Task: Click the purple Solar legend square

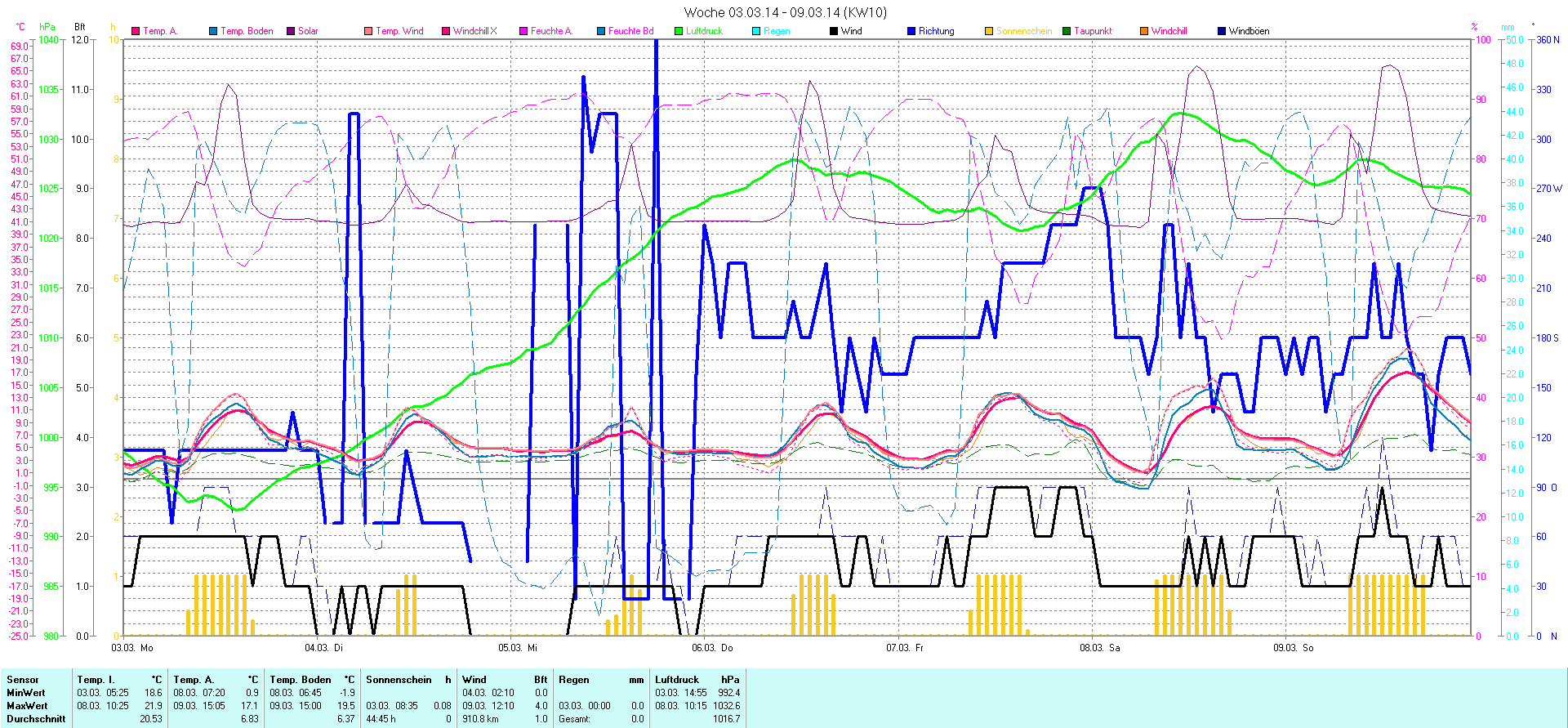Action: [x=291, y=31]
